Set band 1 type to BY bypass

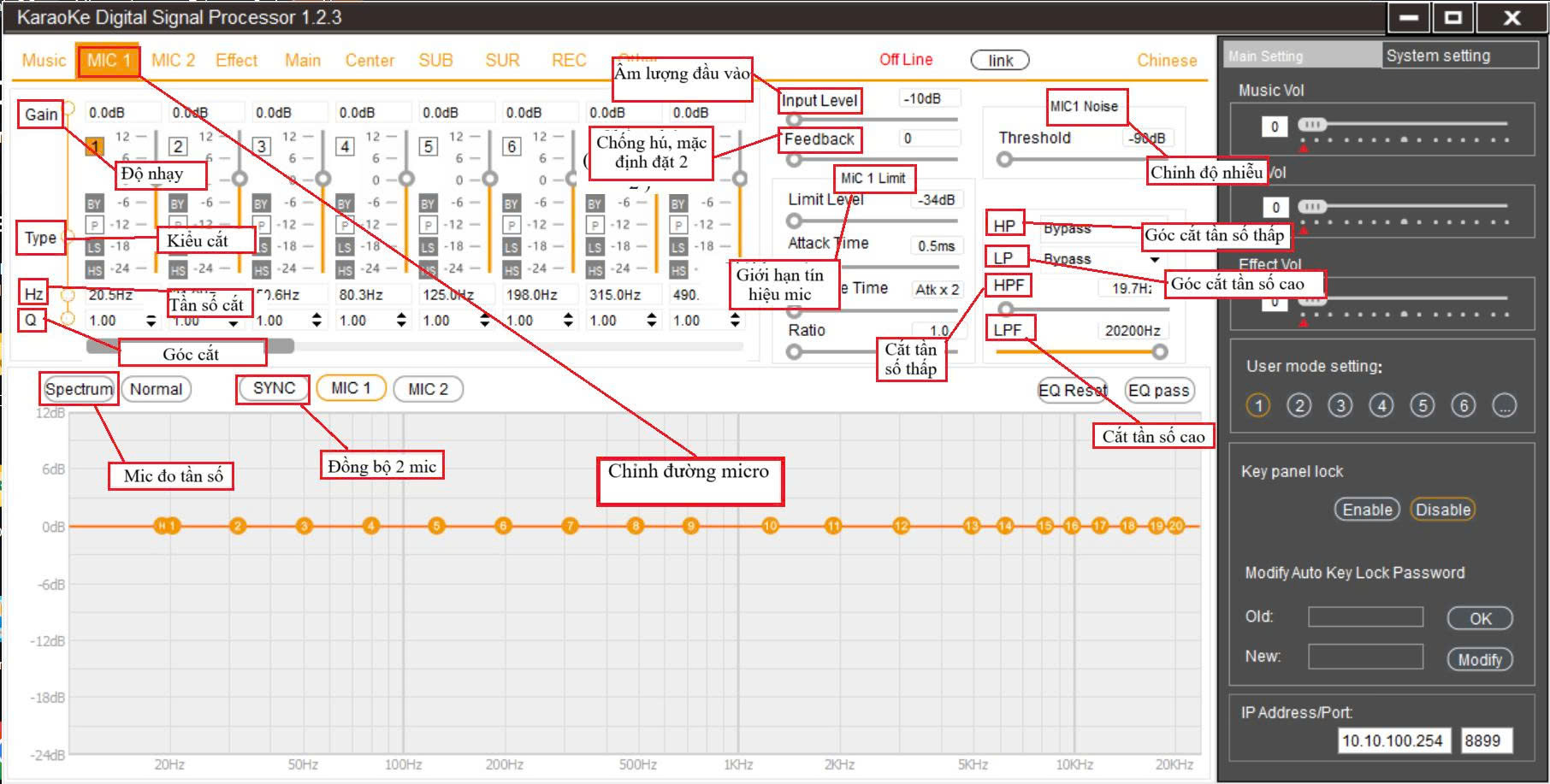click(x=94, y=203)
